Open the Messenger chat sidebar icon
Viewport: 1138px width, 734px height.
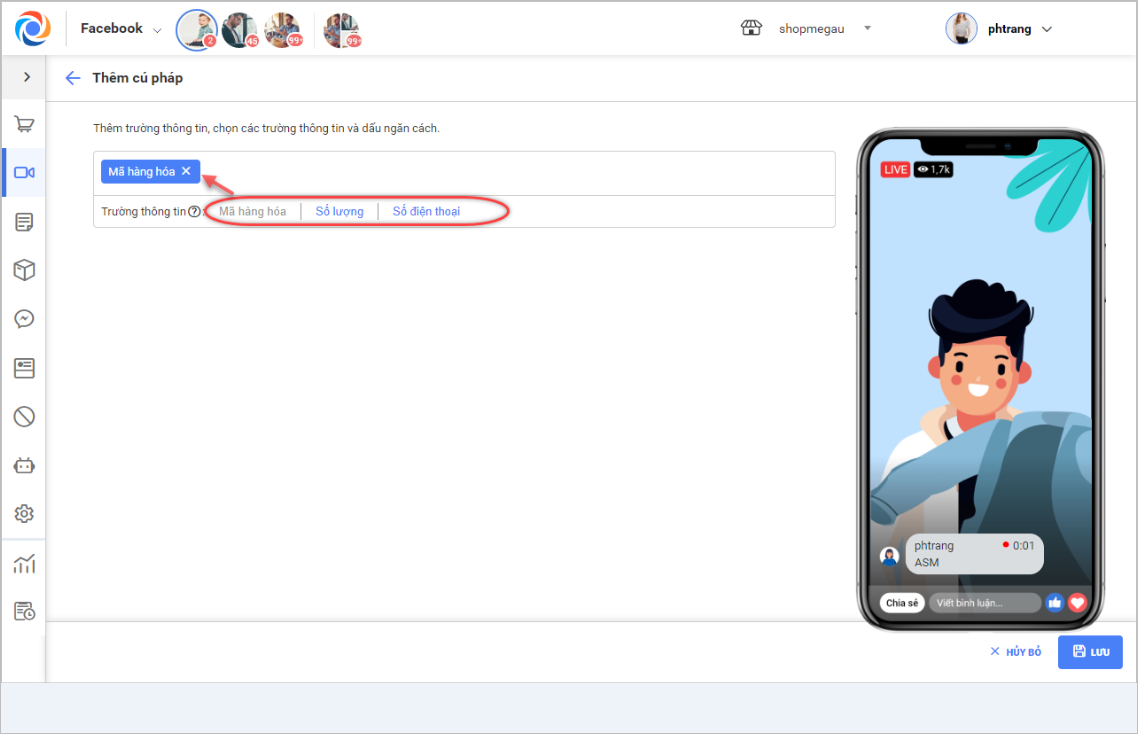pos(24,319)
